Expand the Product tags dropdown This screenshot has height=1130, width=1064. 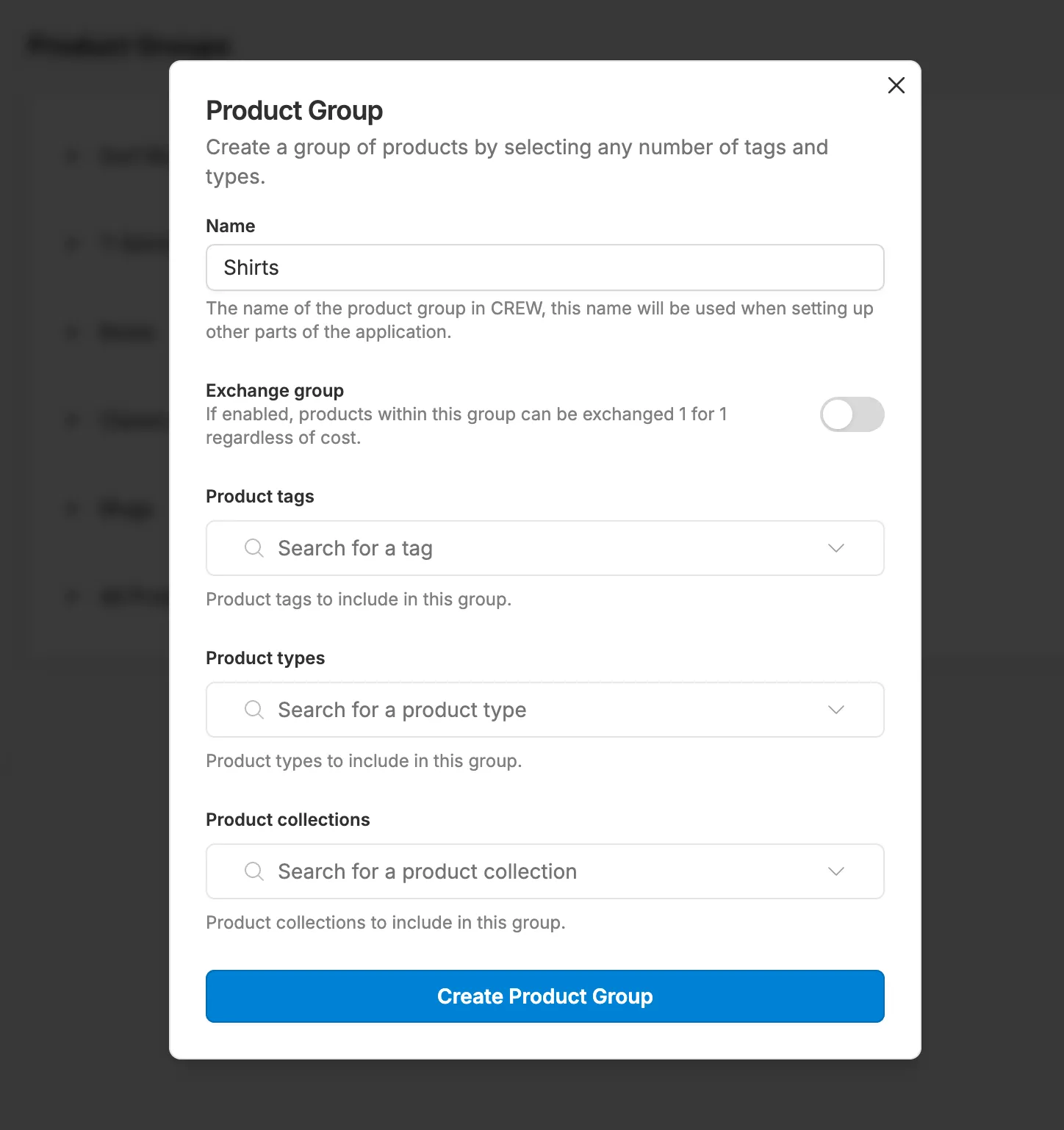click(x=835, y=548)
